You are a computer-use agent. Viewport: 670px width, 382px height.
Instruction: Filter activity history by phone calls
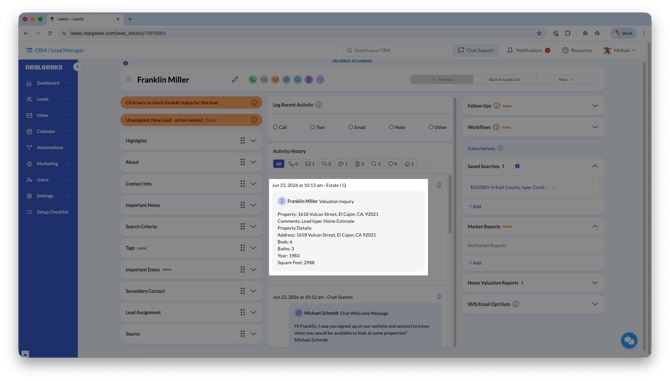(x=293, y=164)
